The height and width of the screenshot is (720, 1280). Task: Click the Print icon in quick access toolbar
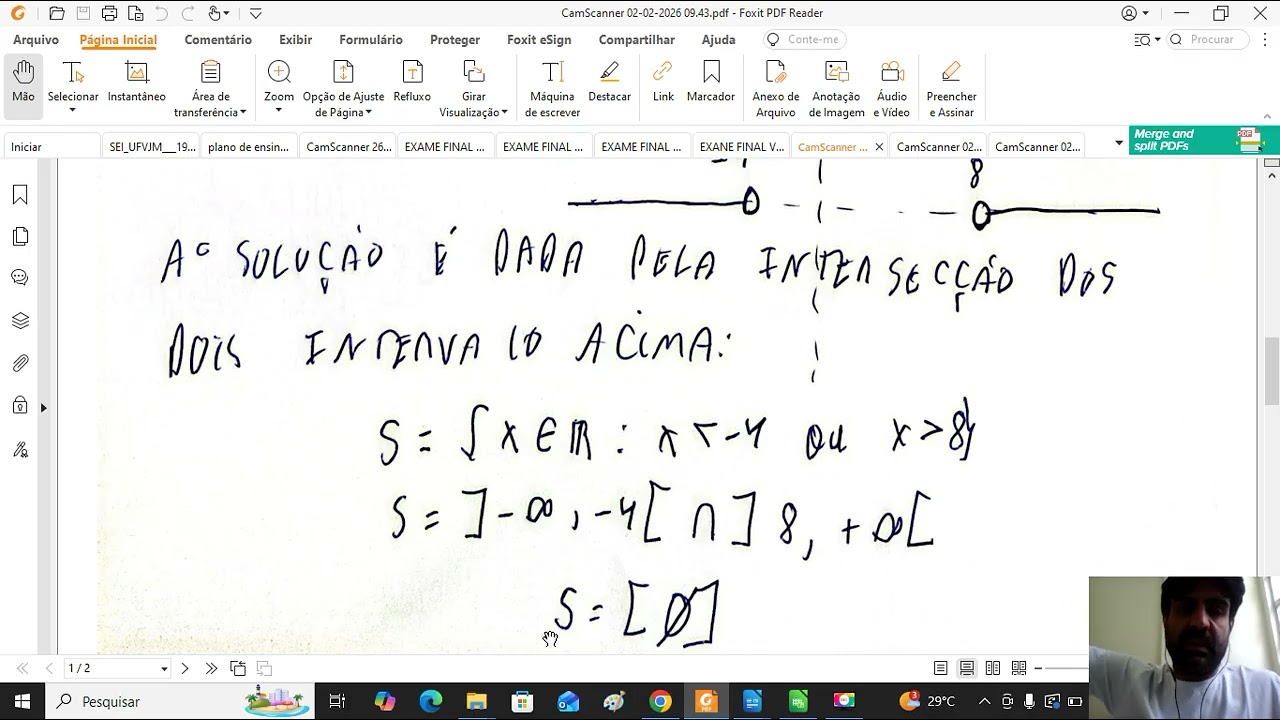(x=109, y=13)
